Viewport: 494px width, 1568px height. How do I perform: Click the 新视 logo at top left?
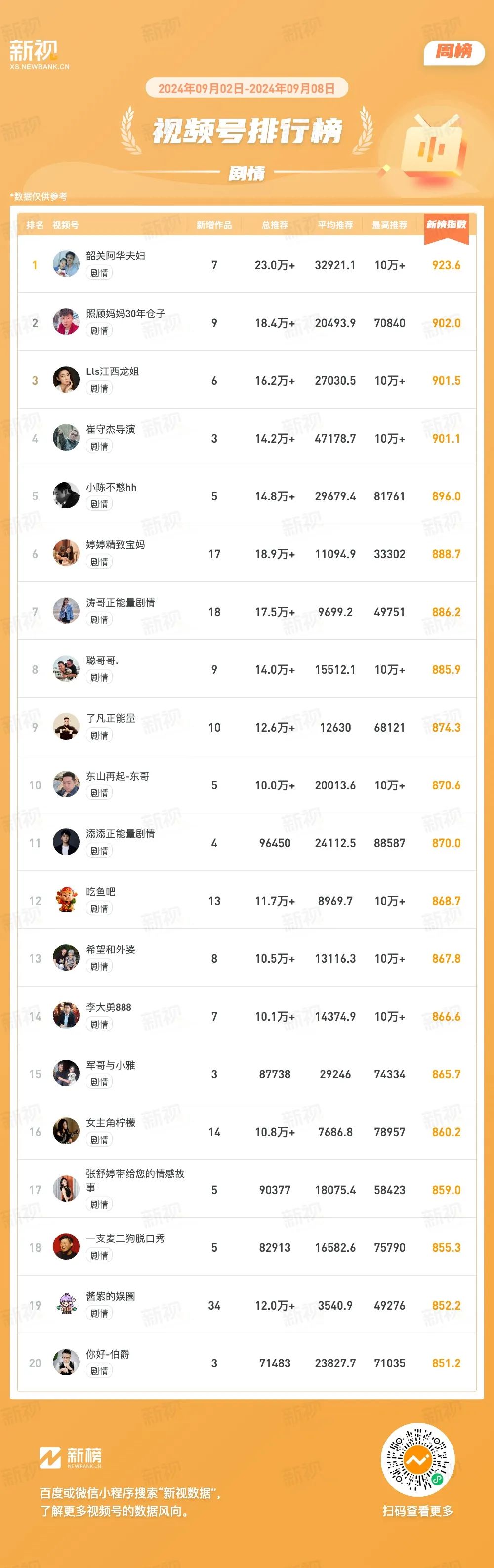39,54
